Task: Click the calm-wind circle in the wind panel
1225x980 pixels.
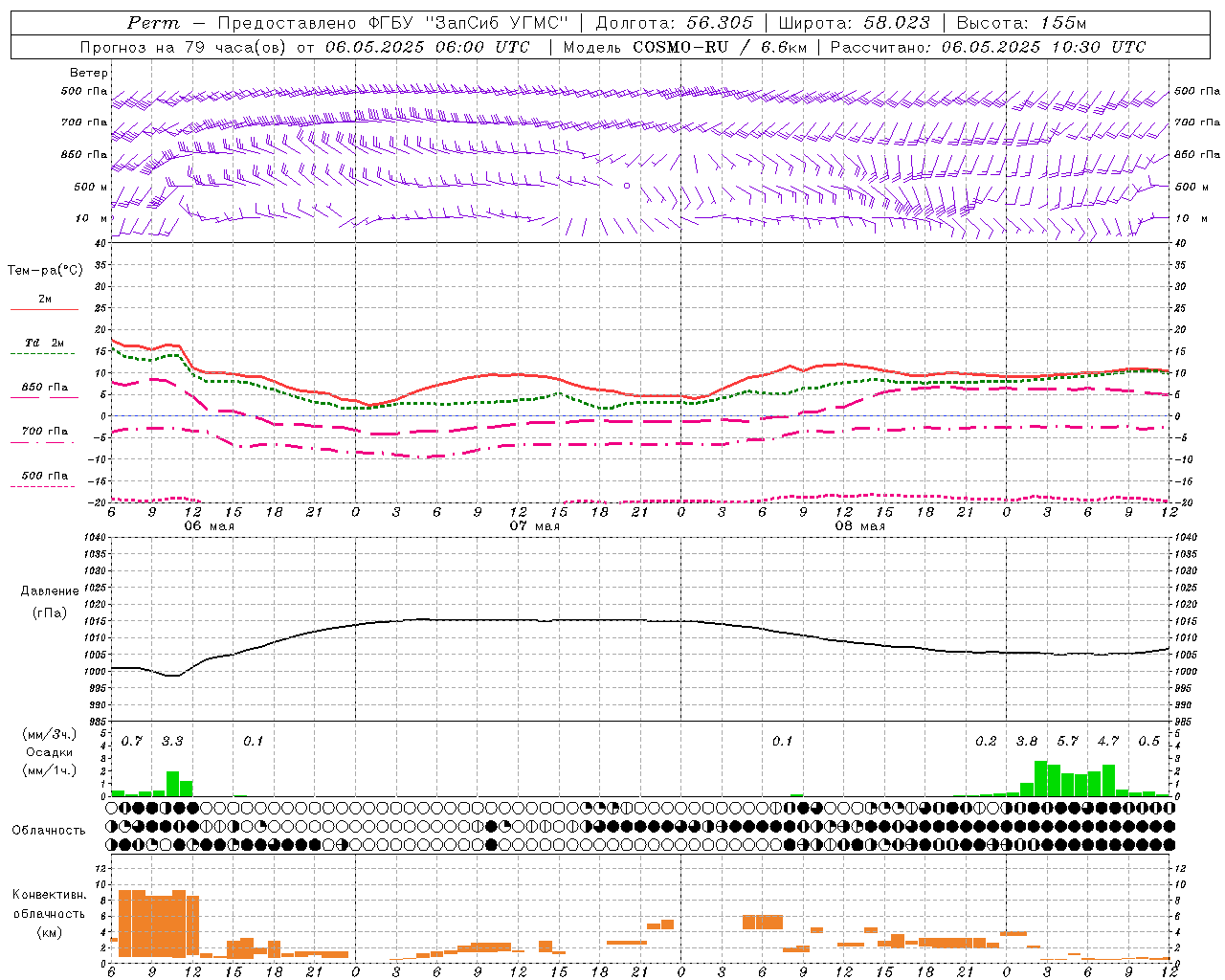Action: (x=627, y=186)
